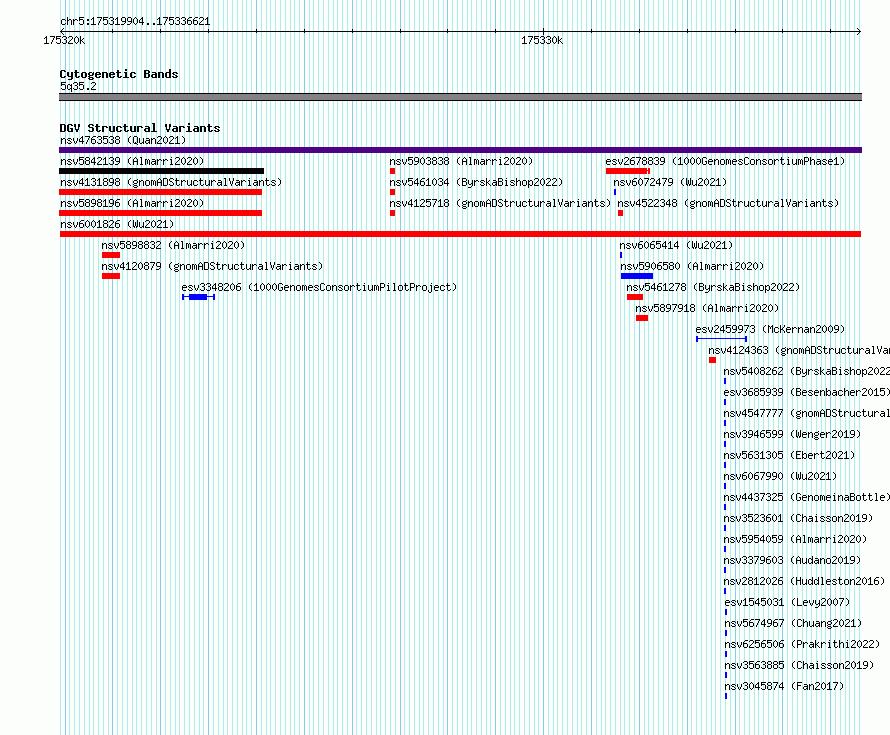
Task: Click the blue esv3348206 variant glyph
Action: 198,297
